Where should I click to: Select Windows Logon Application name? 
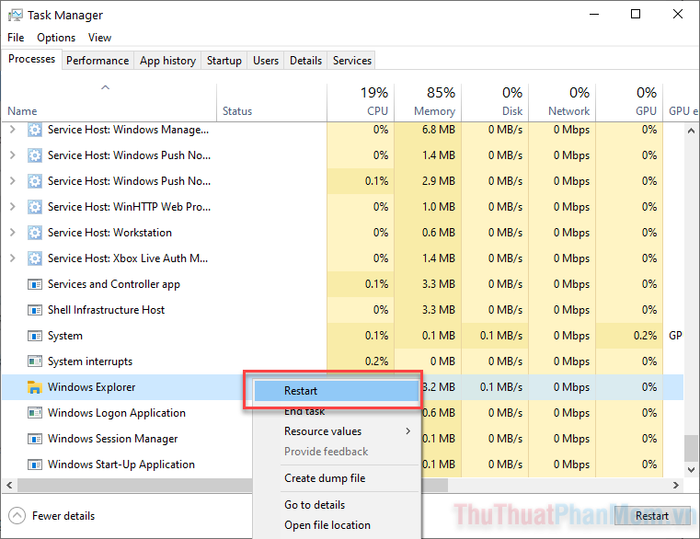pyautogui.click(x=117, y=413)
